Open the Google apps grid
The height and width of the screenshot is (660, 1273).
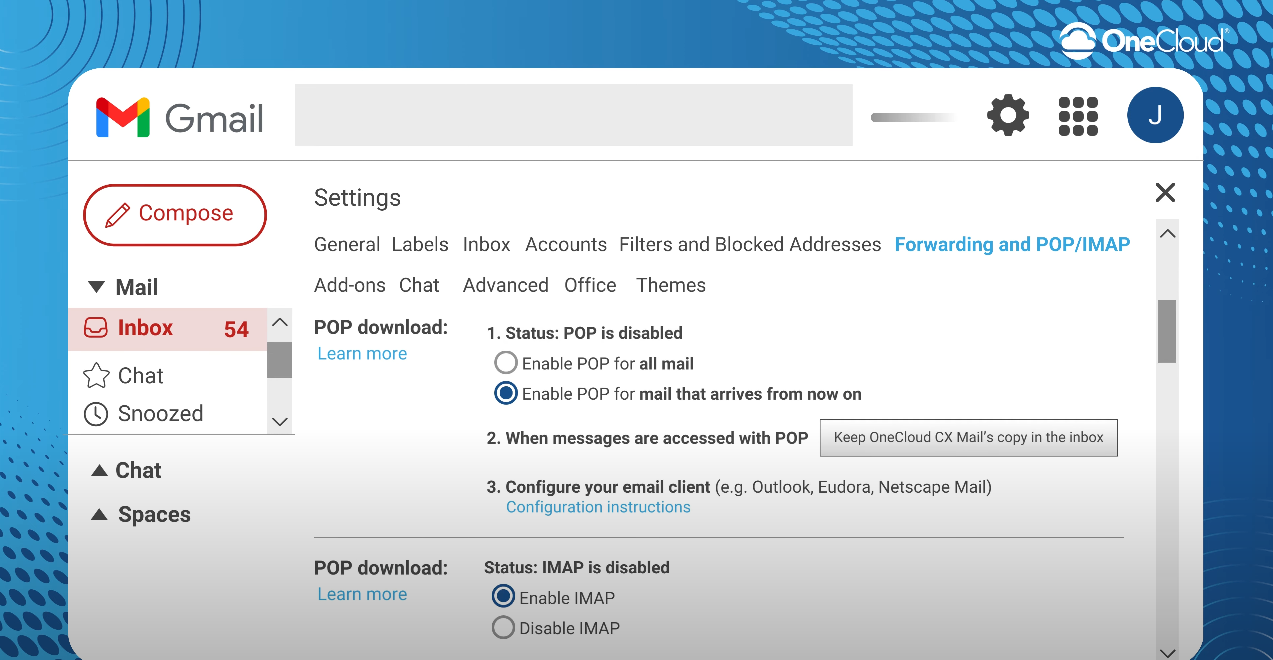click(x=1078, y=116)
